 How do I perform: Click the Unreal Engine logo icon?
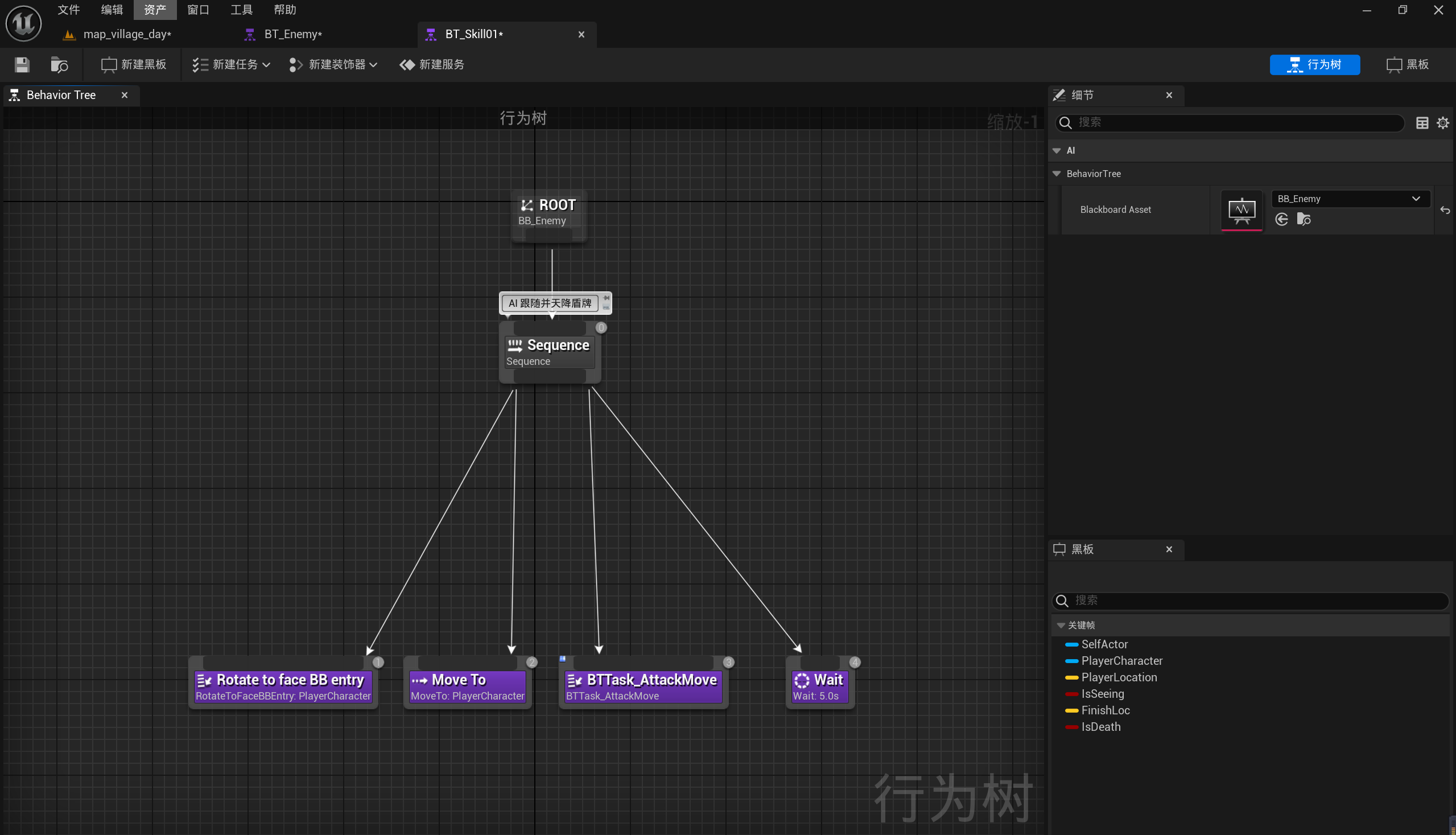coord(23,23)
